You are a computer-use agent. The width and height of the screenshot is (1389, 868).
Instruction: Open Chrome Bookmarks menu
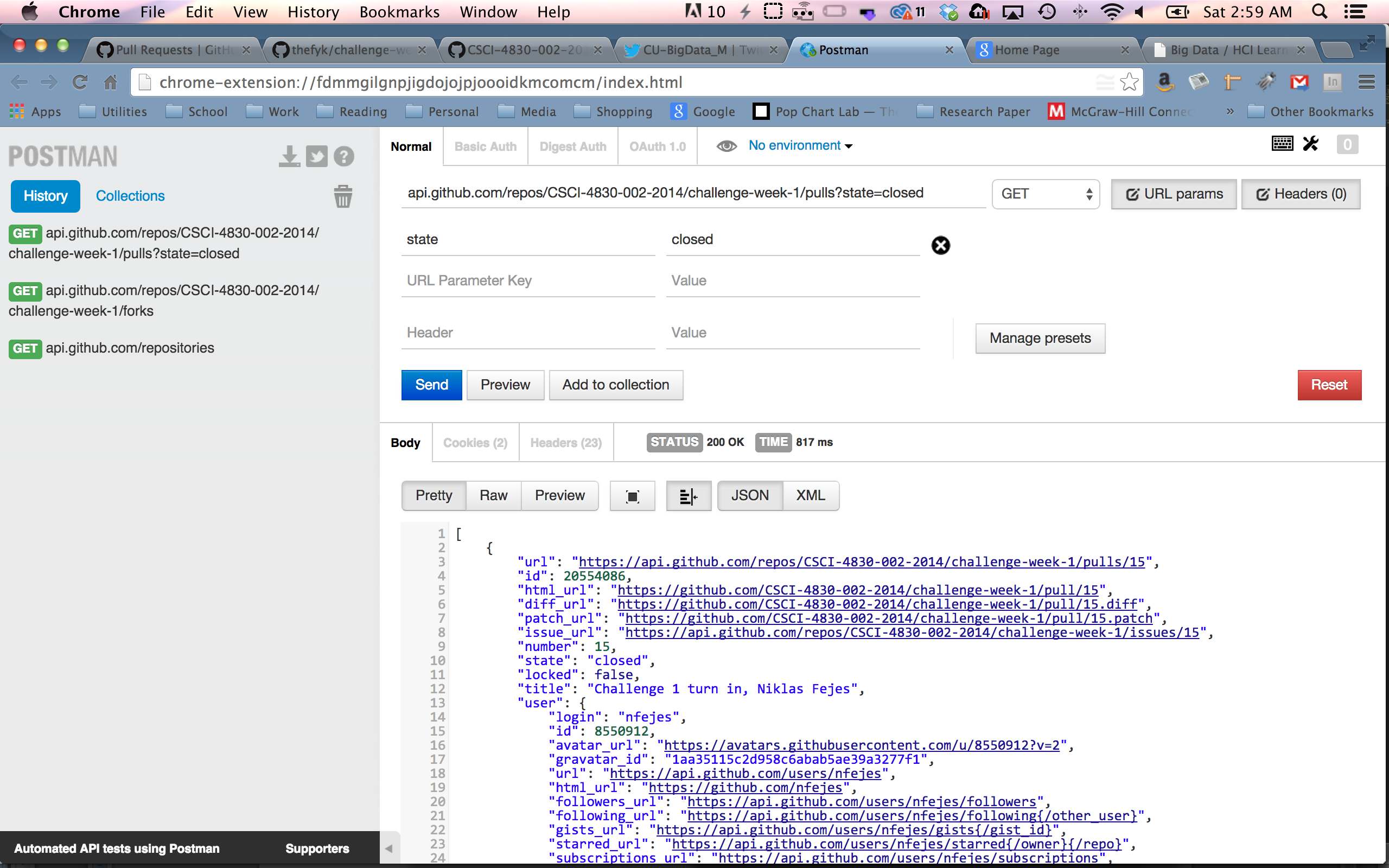(x=399, y=11)
